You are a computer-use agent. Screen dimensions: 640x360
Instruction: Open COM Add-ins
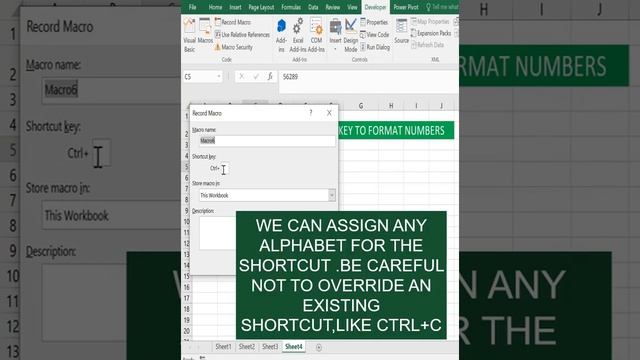click(316, 36)
